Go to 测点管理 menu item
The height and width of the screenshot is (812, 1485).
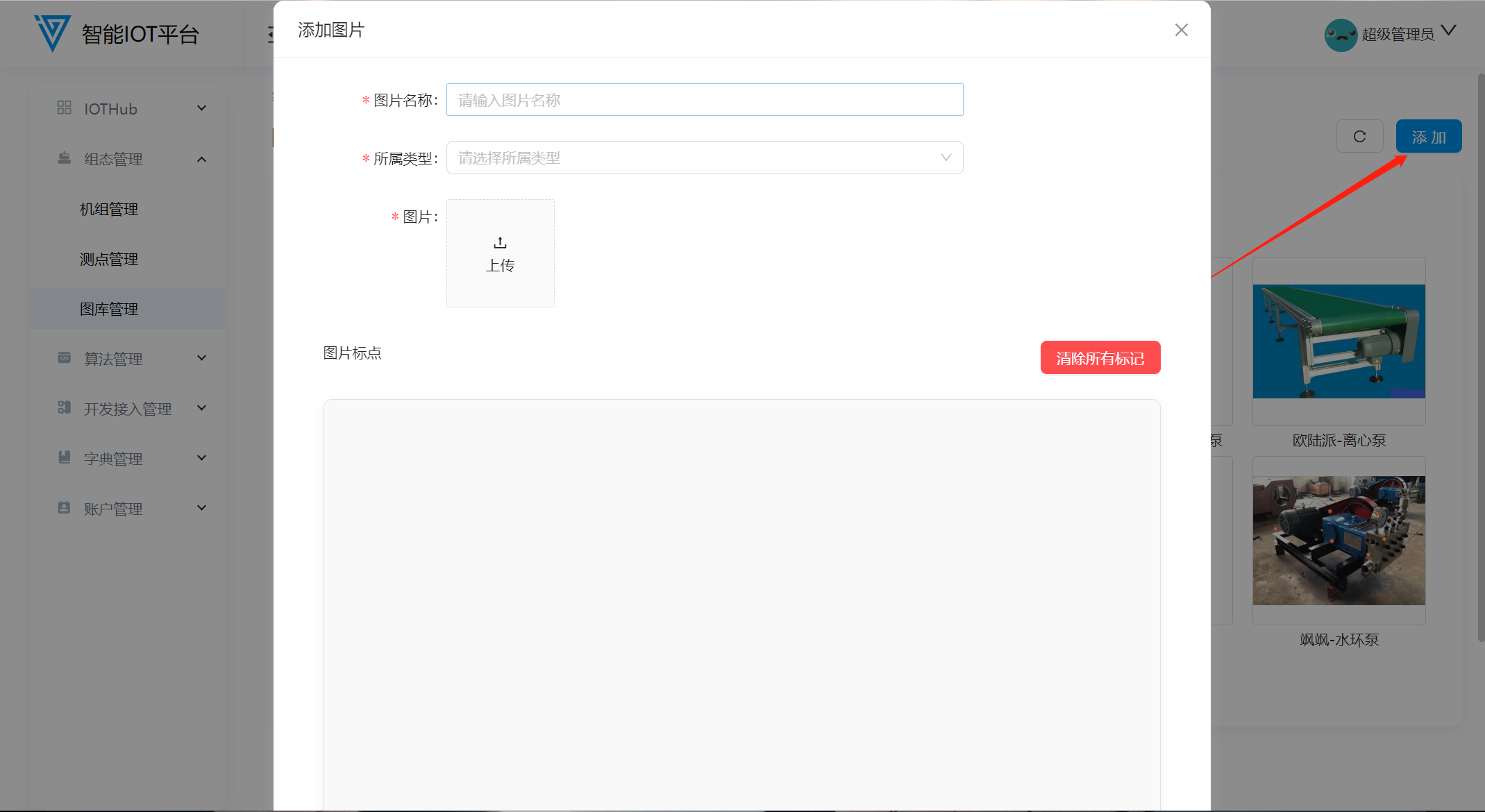109,259
